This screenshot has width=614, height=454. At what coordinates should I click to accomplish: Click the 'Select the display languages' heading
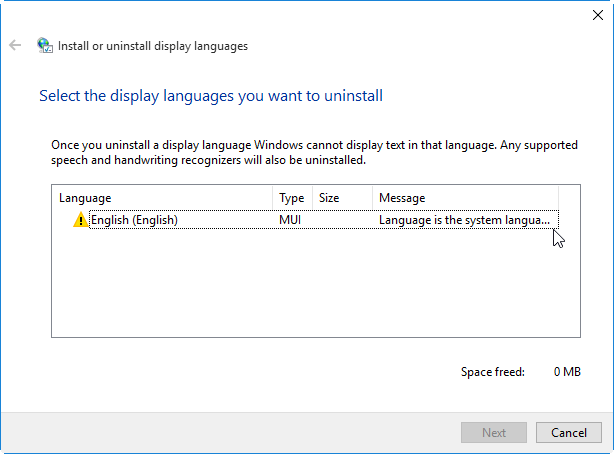(x=211, y=96)
